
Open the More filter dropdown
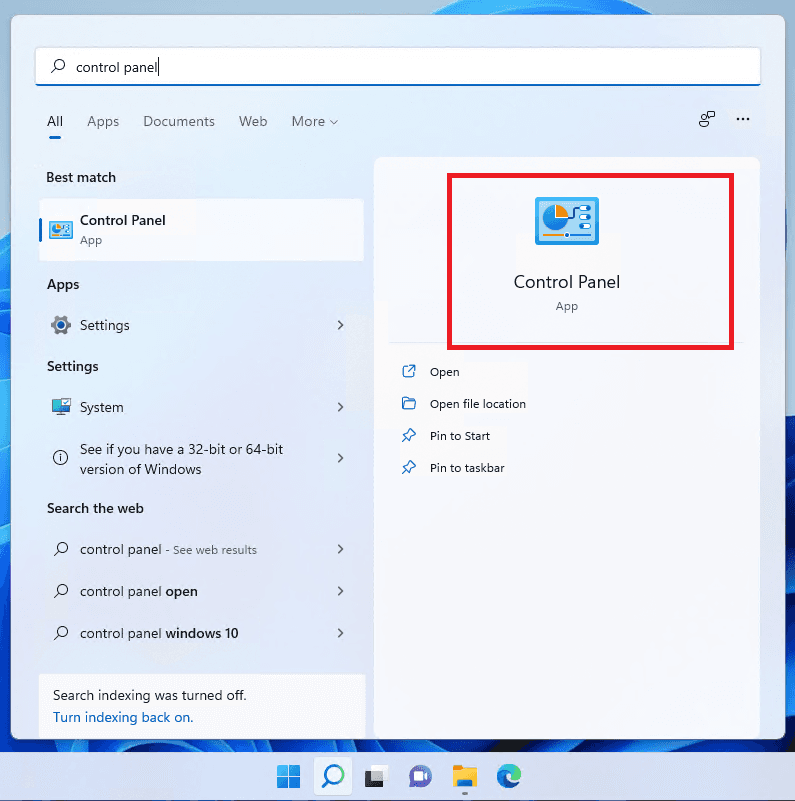pos(315,122)
